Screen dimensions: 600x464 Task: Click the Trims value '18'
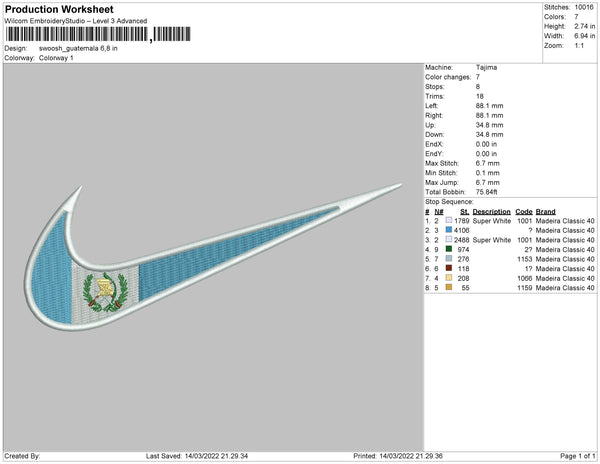(480, 96)
